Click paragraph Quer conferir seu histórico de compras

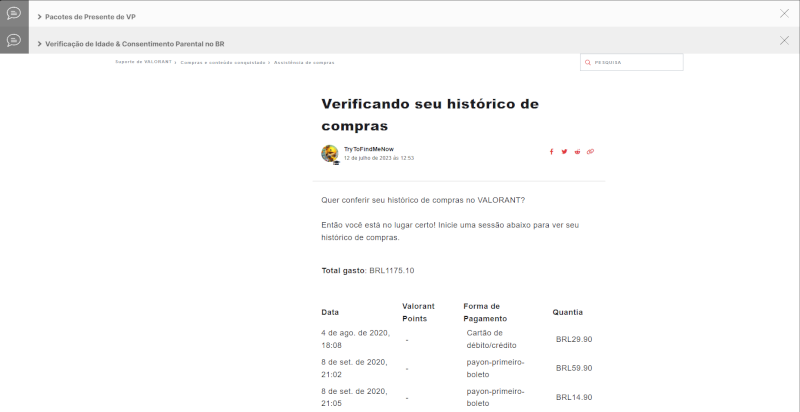click(x=423, y=200)
